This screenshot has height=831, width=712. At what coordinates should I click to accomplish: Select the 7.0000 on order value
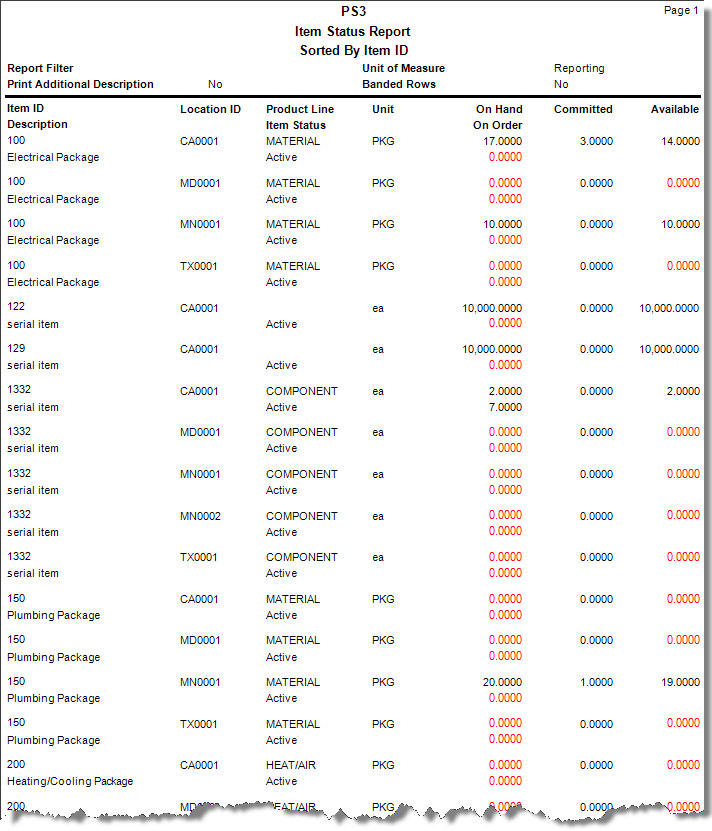tap(505, 407)
